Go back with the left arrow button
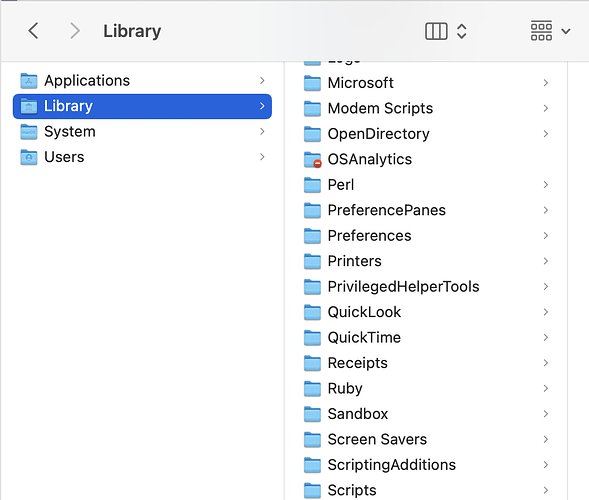This screenshot has width=589, height=500. [x=33, y=31]
